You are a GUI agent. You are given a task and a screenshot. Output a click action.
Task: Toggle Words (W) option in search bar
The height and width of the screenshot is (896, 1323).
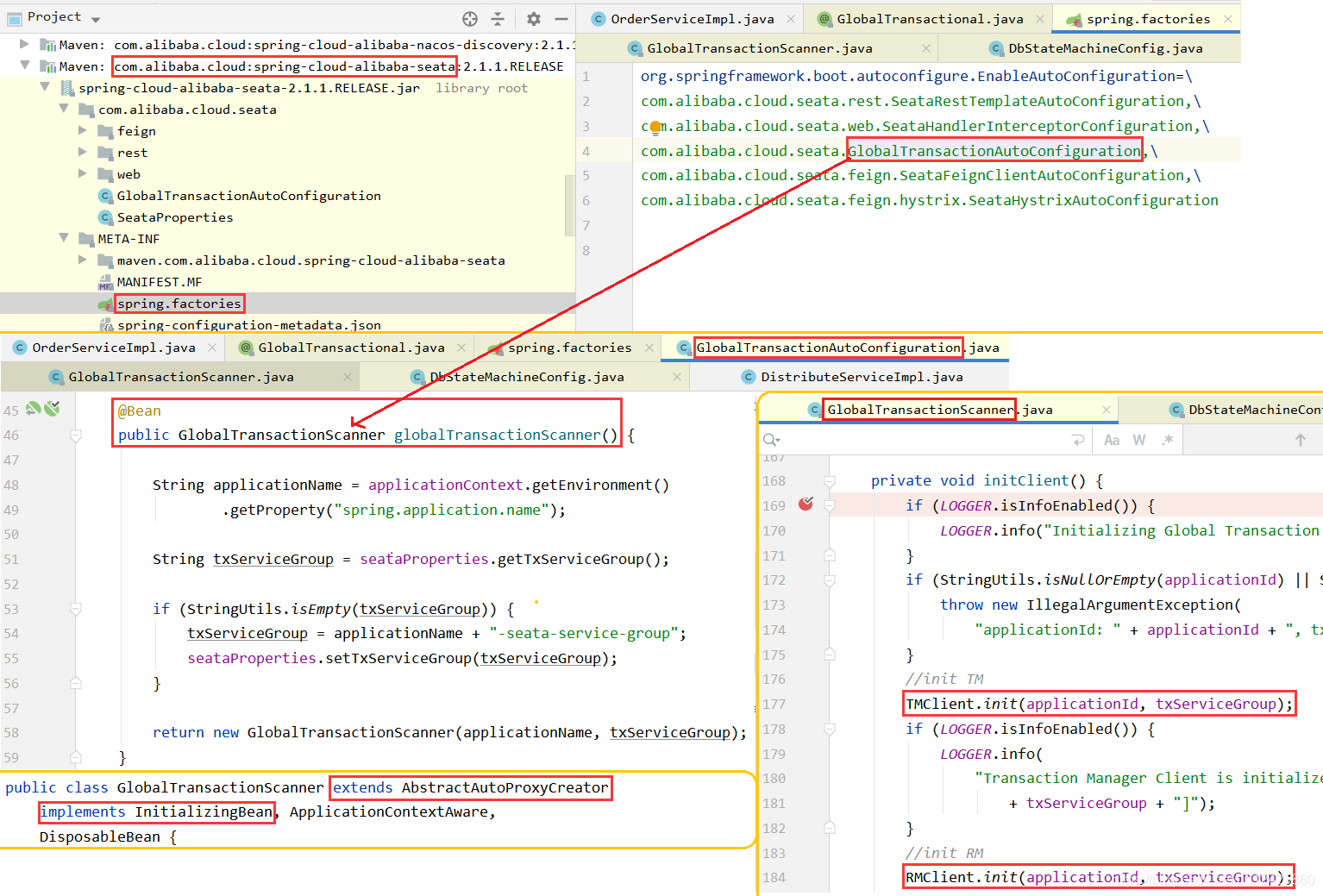[x=1139, y=440]
